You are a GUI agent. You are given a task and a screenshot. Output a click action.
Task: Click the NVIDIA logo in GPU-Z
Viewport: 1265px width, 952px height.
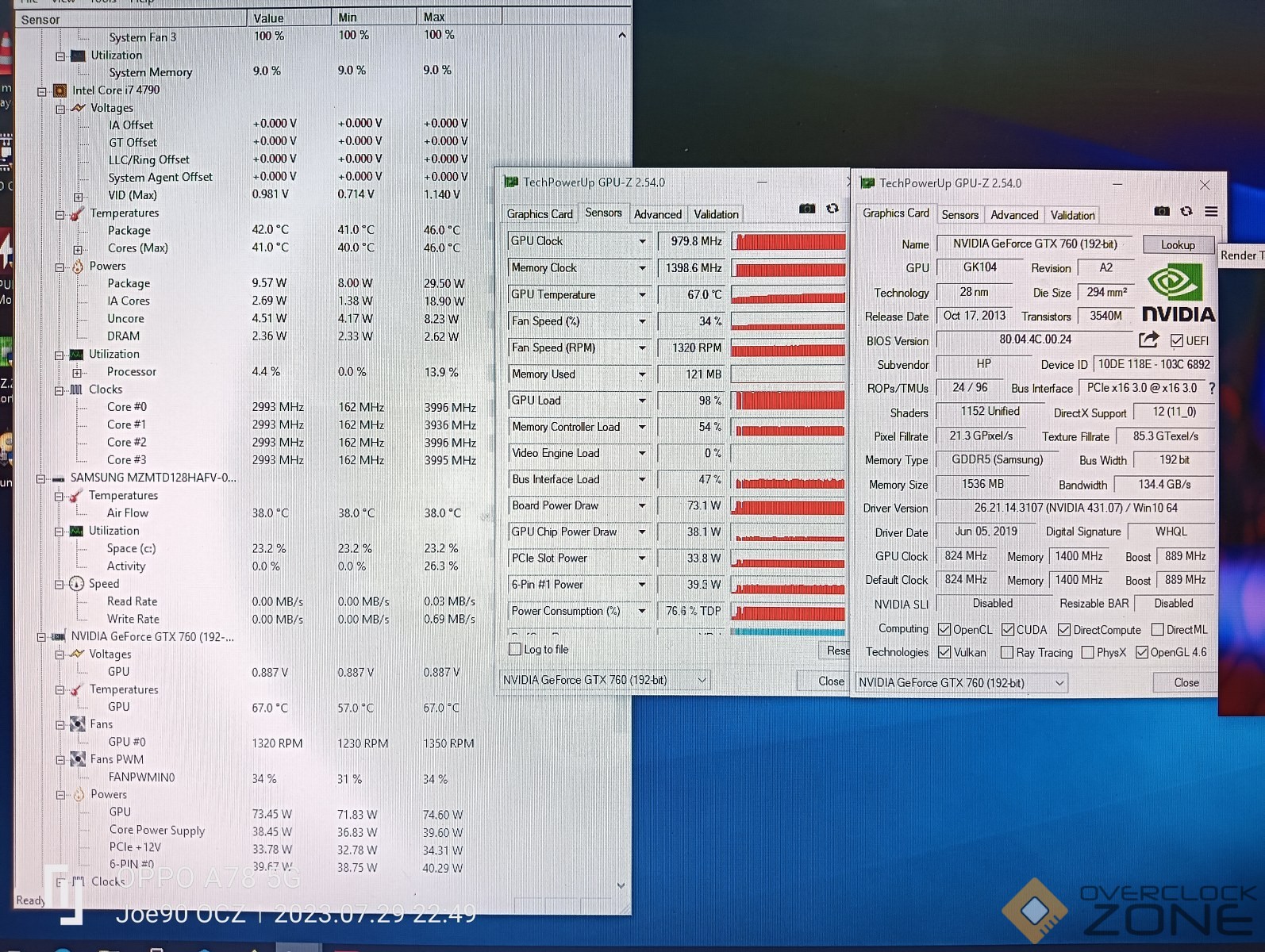point(1178,294)
